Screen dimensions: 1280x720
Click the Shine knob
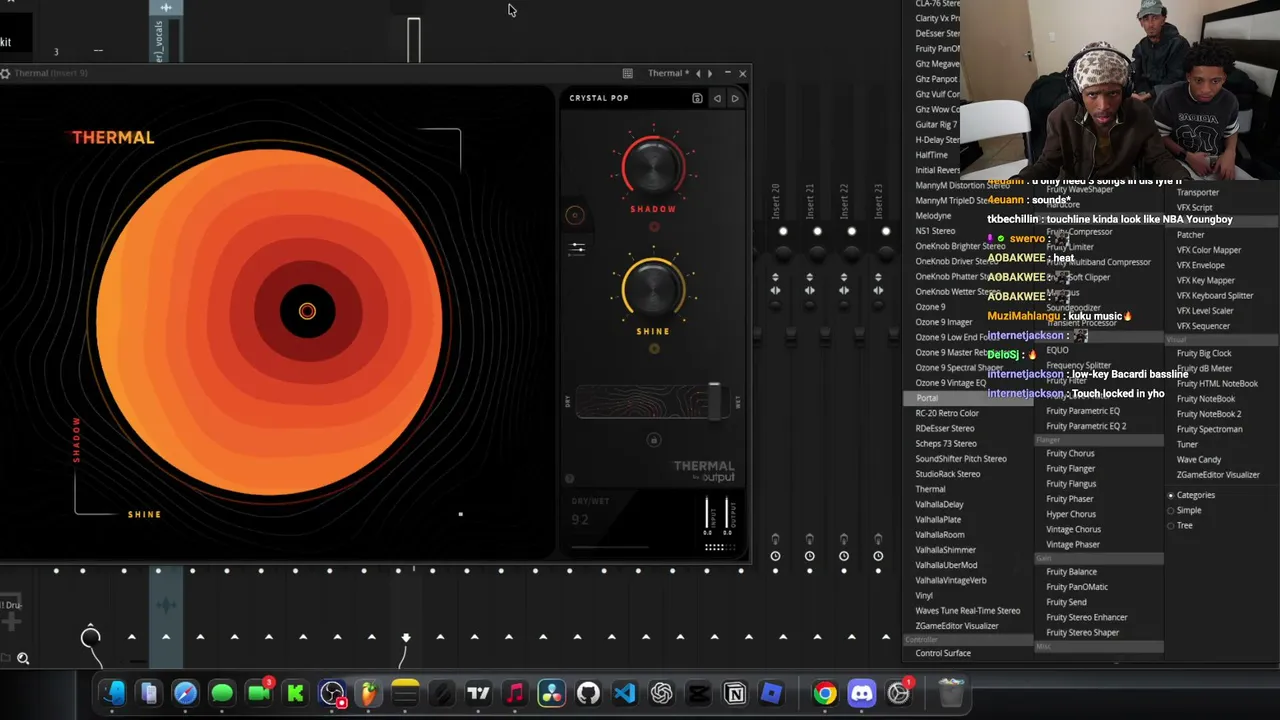tap(653, 289)
